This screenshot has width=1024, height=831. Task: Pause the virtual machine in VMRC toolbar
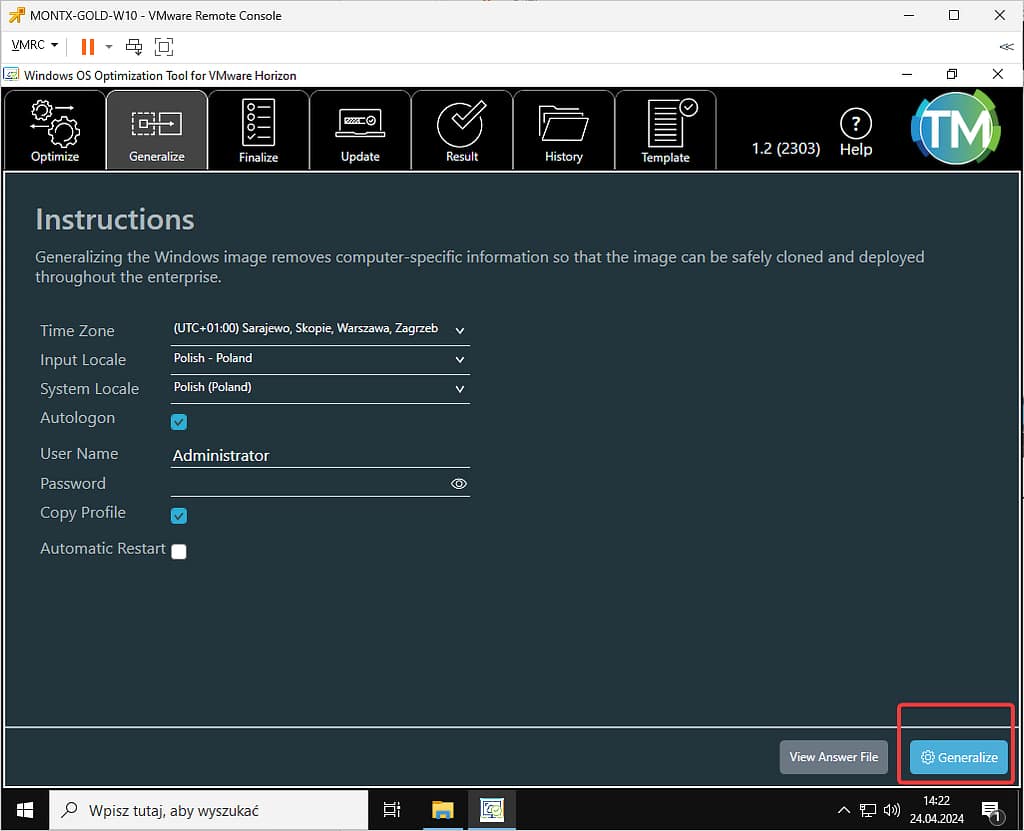click(87, 46)
